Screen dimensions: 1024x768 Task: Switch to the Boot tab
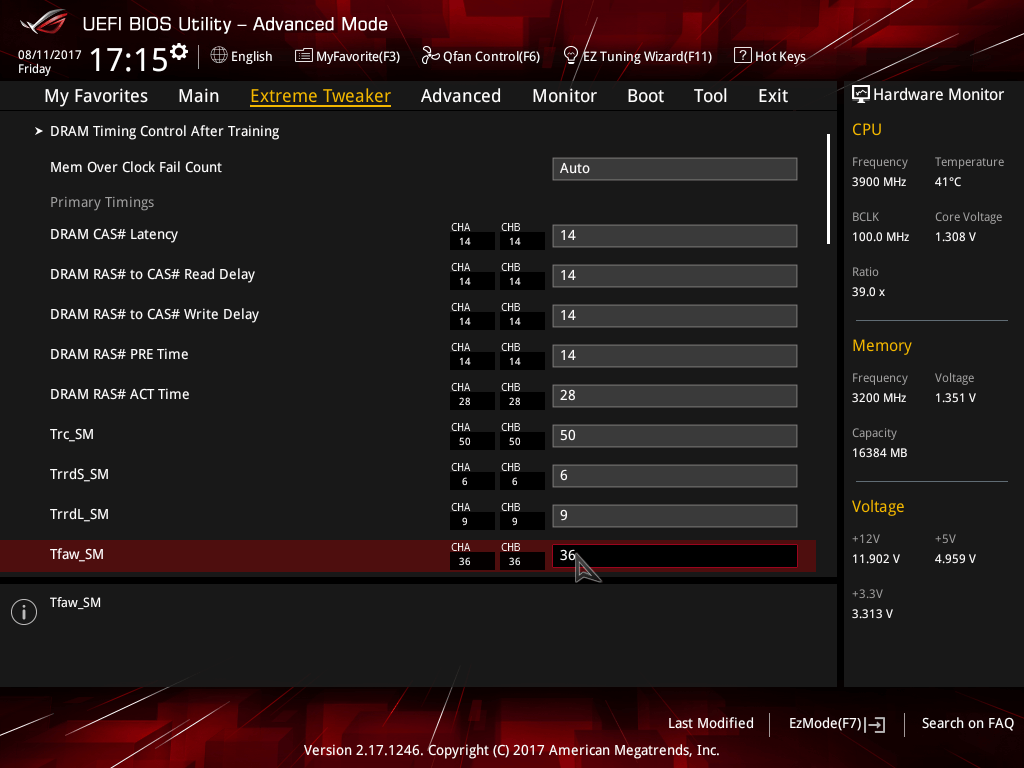[x=645, y=96]
